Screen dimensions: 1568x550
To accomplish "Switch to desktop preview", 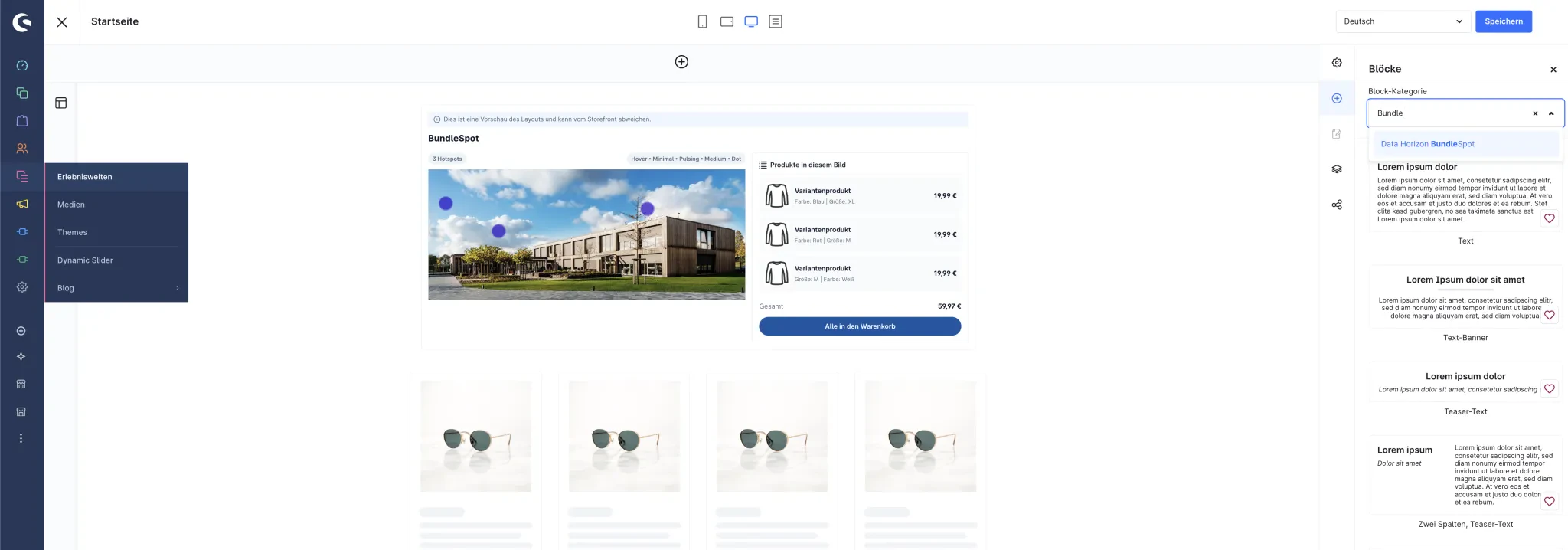I will point(751,21).
